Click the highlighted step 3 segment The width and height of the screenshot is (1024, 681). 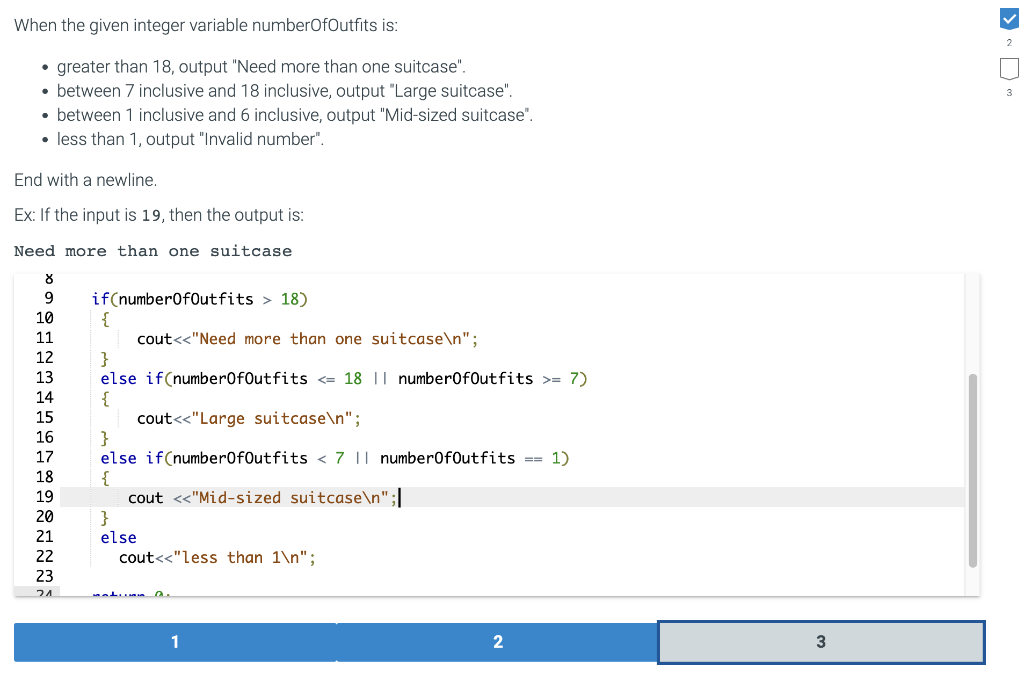820,641
